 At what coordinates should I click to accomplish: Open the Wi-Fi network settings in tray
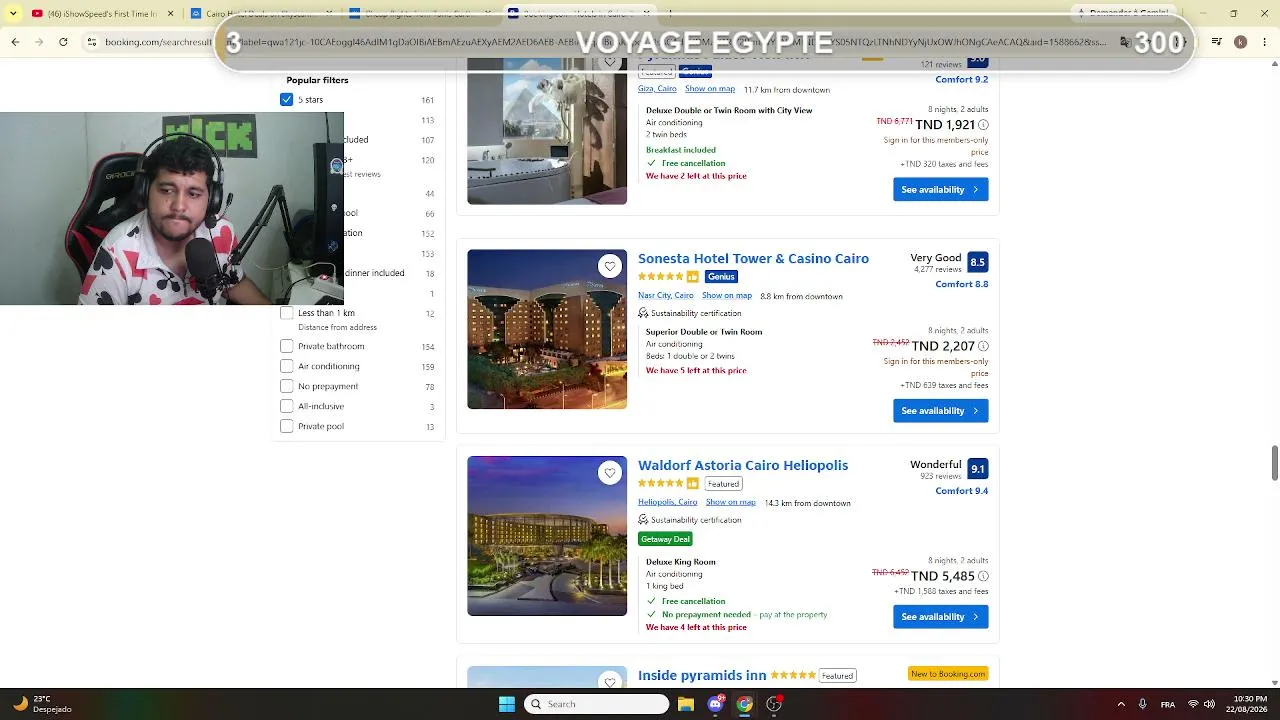point(1193,704)
